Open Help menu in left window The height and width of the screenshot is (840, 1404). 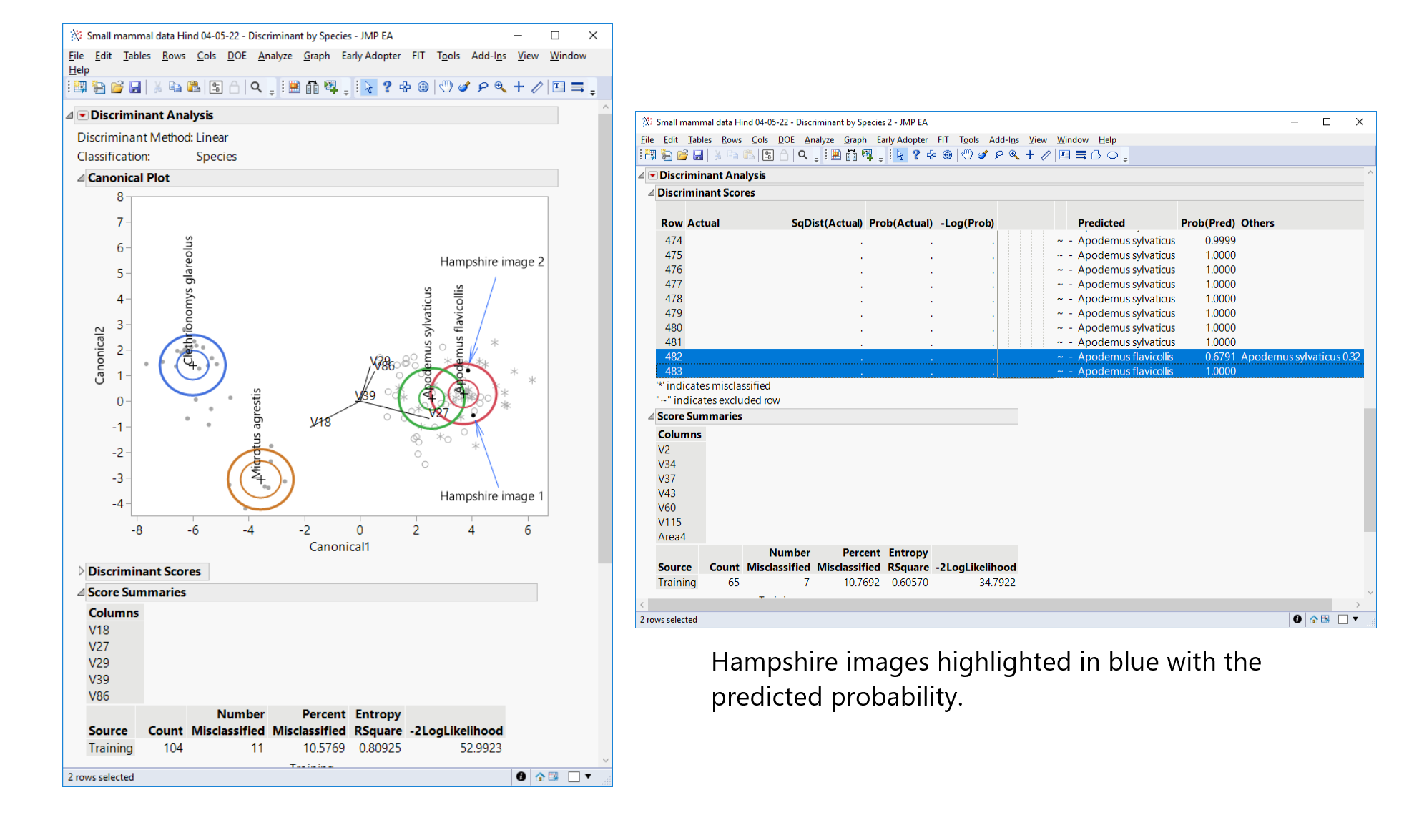coord(79,70)
